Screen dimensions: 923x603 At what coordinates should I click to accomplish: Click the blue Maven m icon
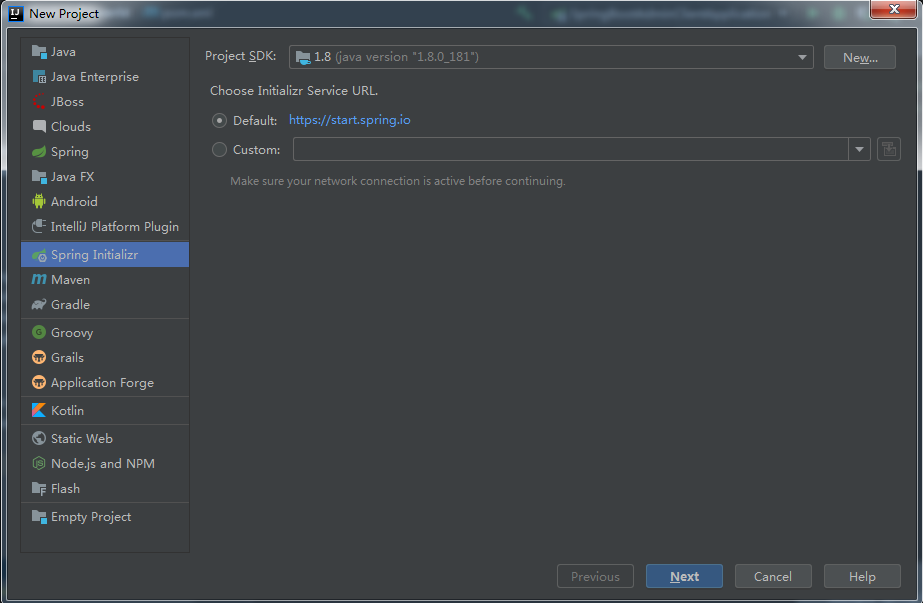(x=39, y=279)
